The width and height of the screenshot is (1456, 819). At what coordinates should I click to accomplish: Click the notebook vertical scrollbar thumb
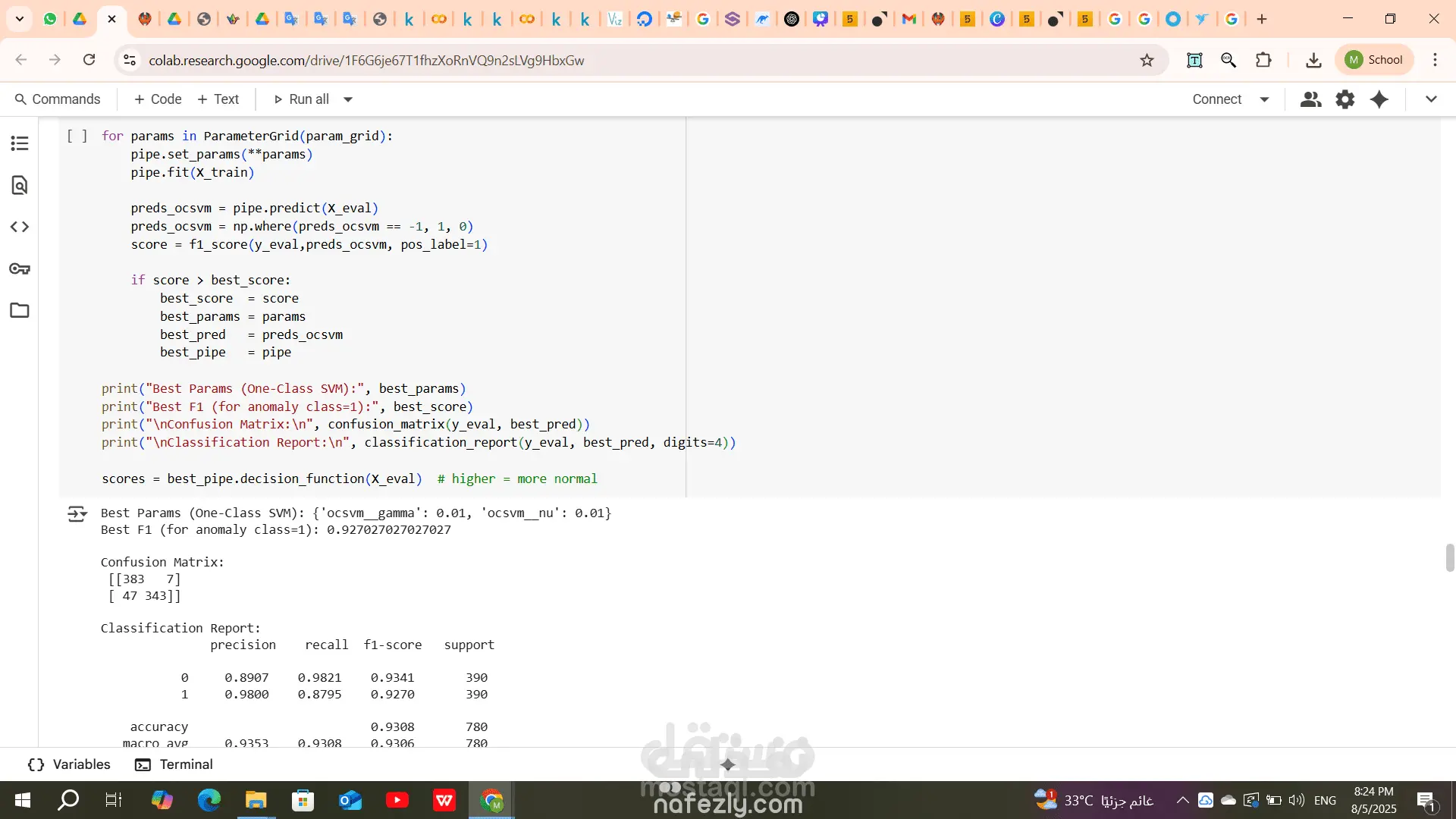(x=1450, y=557)
